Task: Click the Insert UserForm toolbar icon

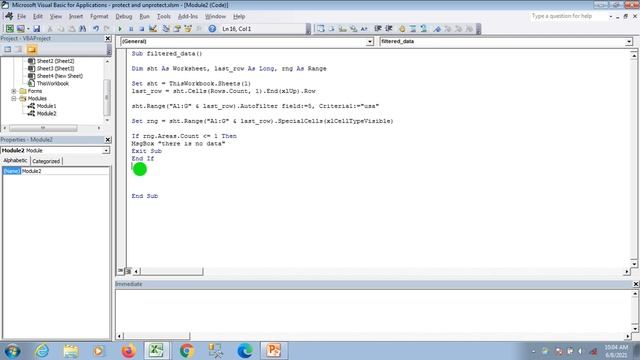Action: (x=20, y=29)
